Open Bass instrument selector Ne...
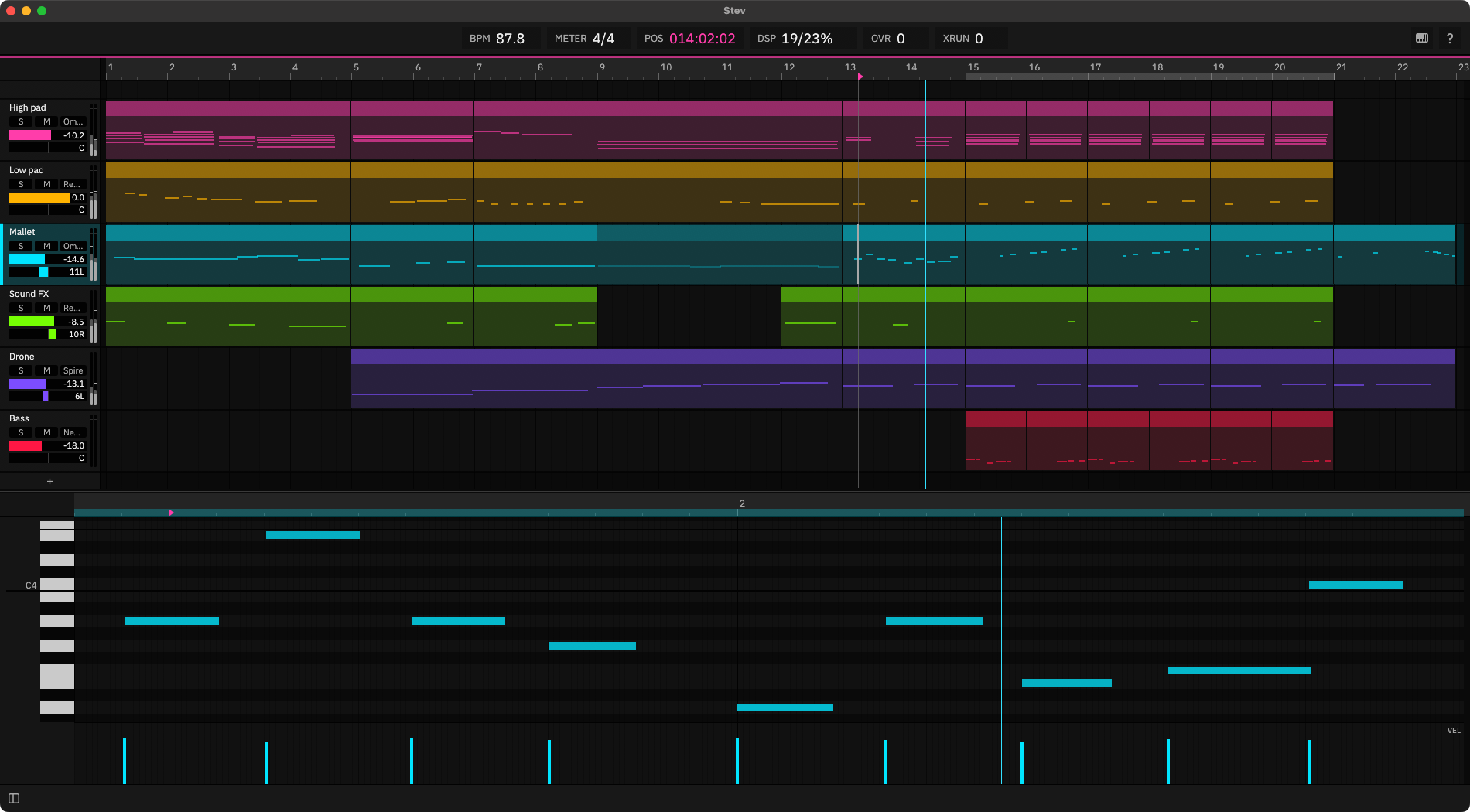 click(x=73, y=432)
